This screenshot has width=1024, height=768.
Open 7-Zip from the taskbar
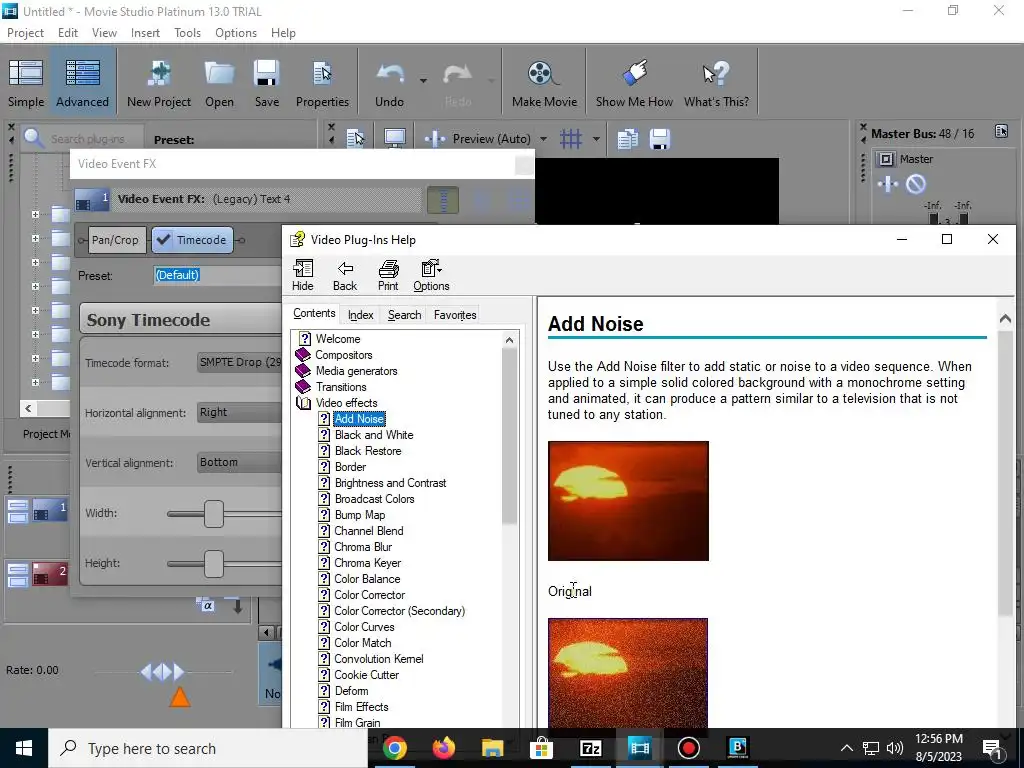tap(590, 748)
